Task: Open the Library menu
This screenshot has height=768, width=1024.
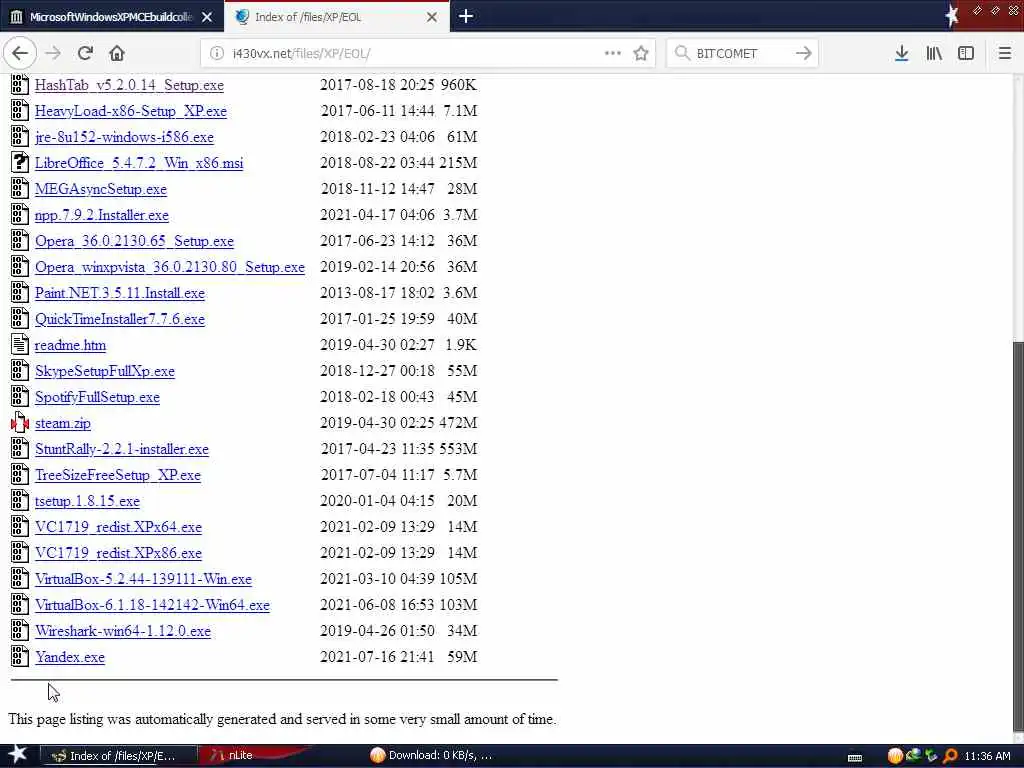Action: coord(934,54)
